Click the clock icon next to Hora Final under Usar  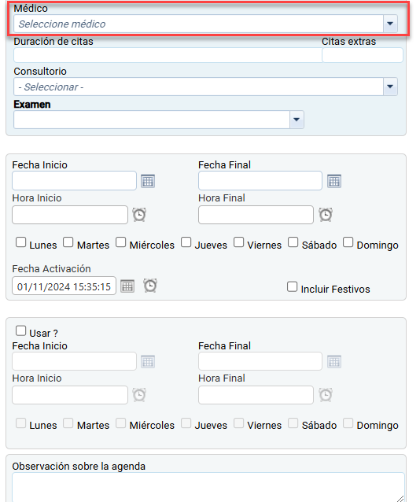tap(326, 395)
